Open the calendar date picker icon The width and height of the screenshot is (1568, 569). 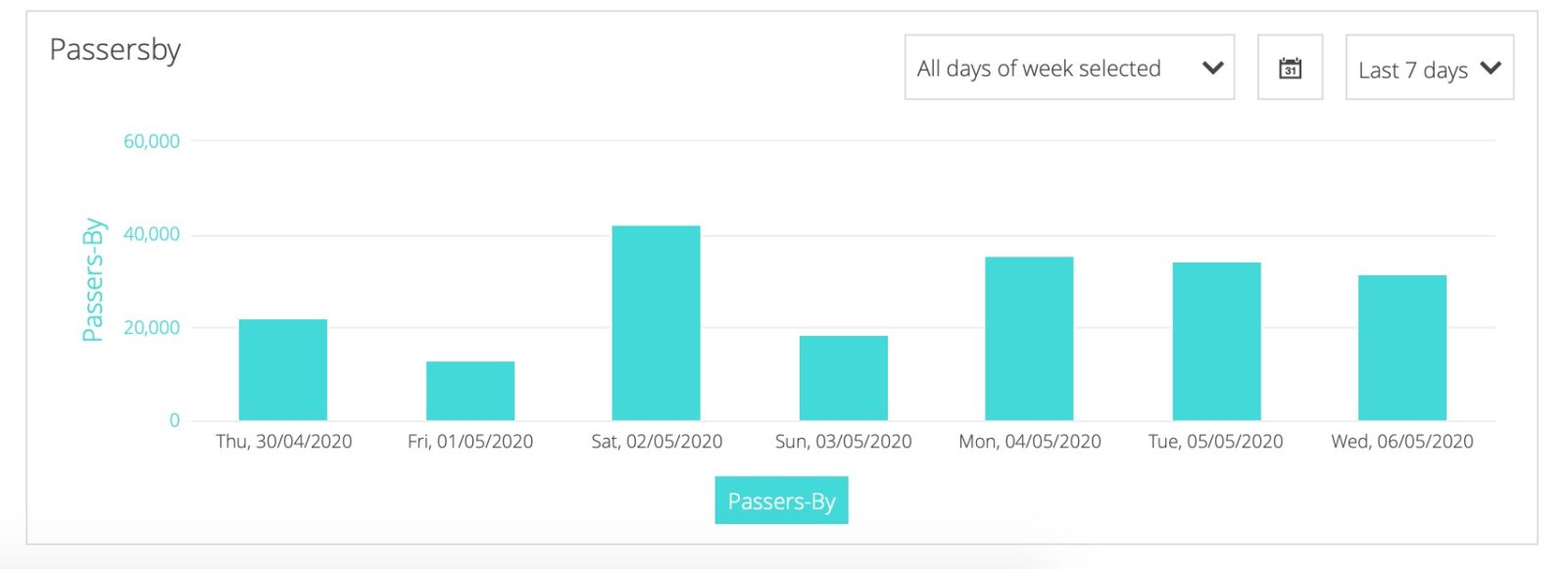point(1290,68)
